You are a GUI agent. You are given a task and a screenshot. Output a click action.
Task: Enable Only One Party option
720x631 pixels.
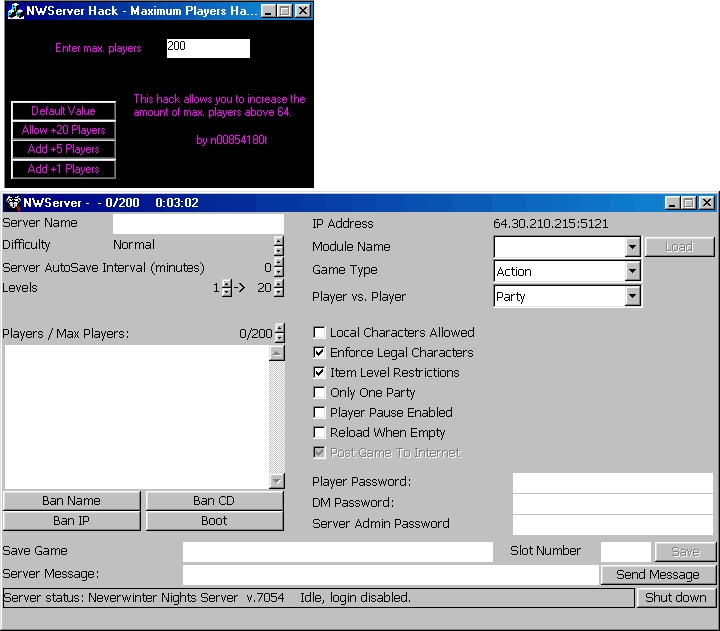click(x=320, y=393)
